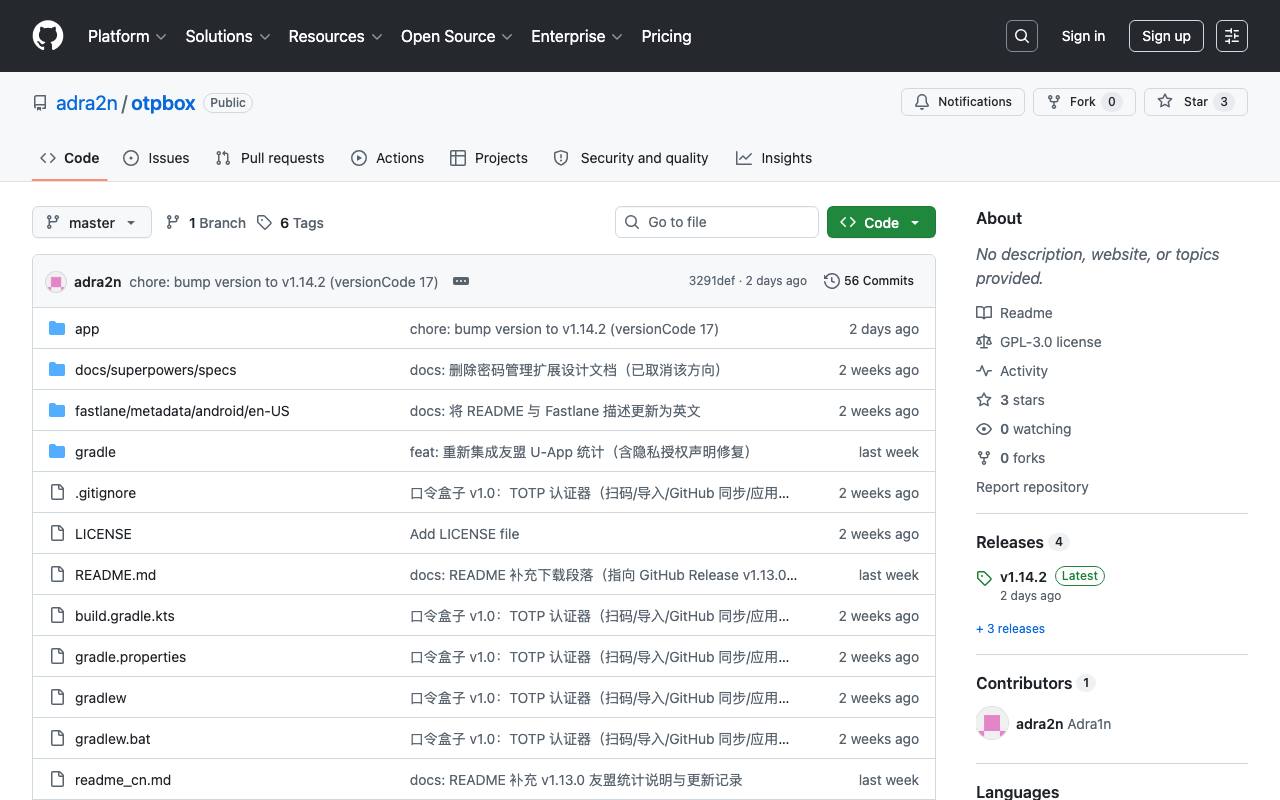Click the GitHub logo icon

click(48, 36)
